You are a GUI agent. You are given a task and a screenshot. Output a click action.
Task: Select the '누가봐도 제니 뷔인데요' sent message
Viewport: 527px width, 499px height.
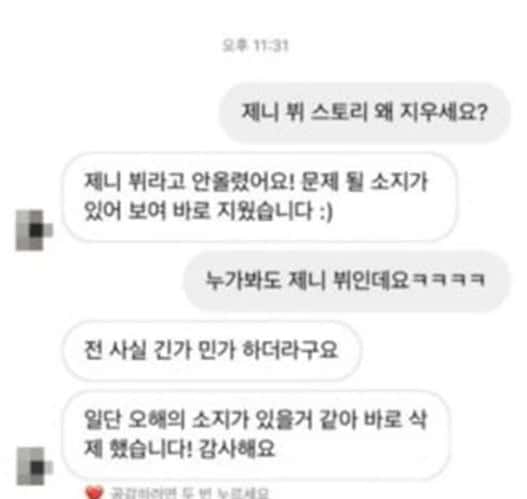coord(347,281)
